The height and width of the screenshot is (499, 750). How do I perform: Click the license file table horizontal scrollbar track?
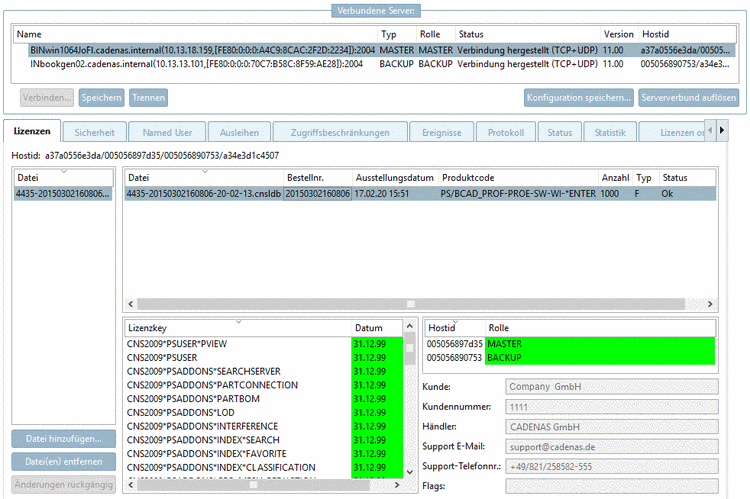point(411,304)
